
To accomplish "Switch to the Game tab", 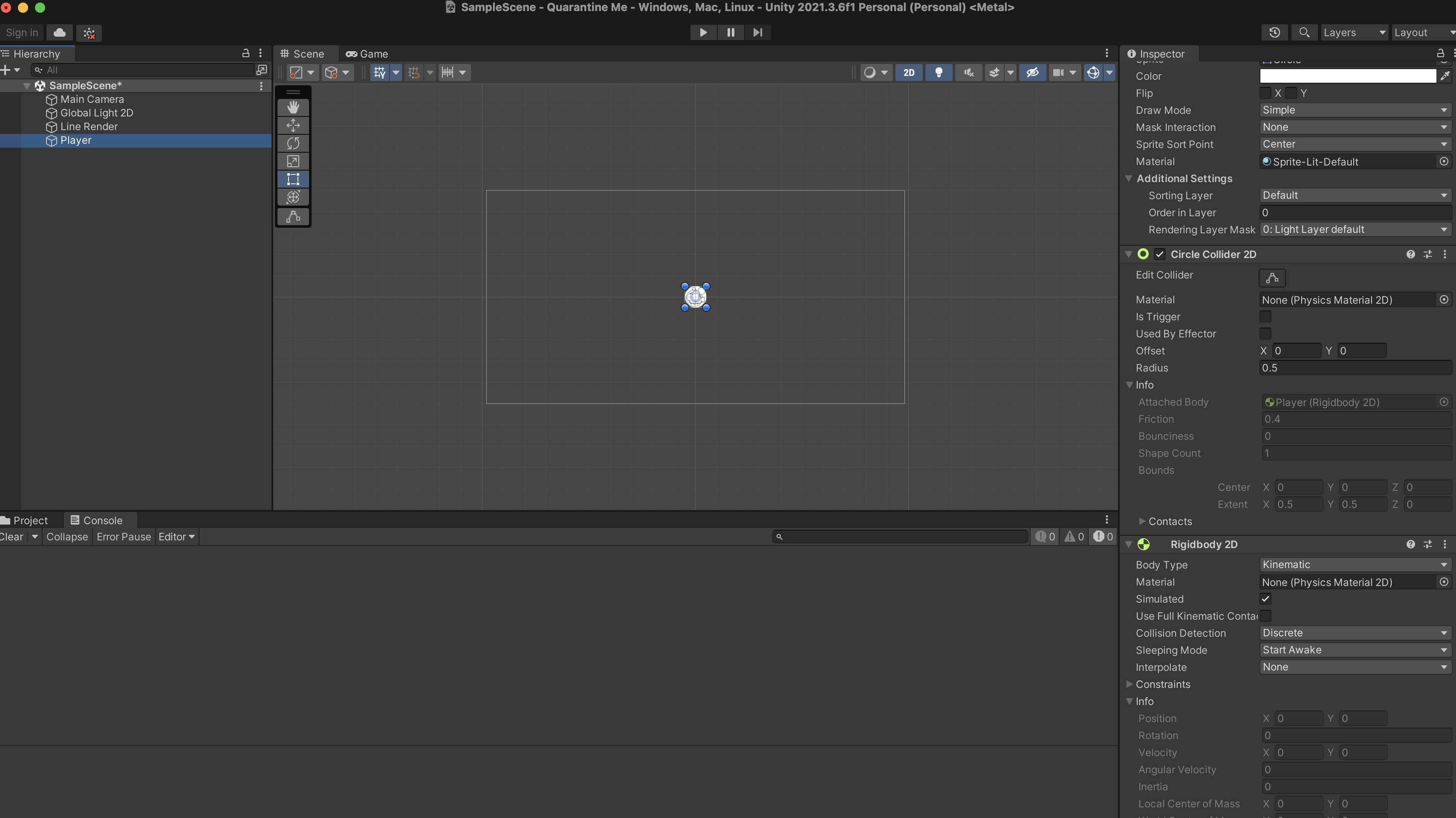I will click(367, 54).
